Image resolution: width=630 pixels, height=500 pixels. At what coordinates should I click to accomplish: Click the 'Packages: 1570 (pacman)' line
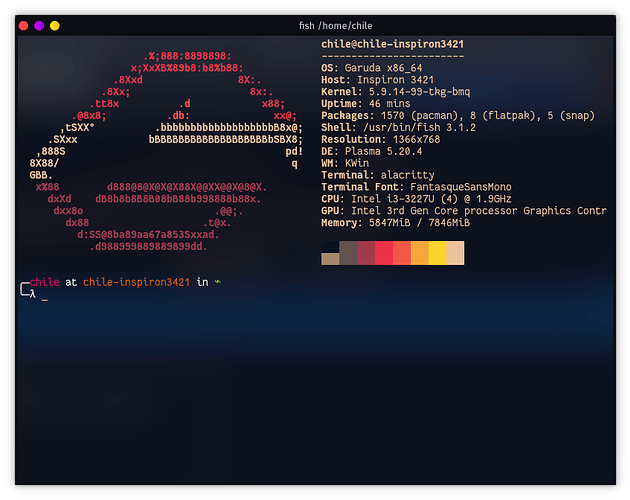click(x=458, y=116)
